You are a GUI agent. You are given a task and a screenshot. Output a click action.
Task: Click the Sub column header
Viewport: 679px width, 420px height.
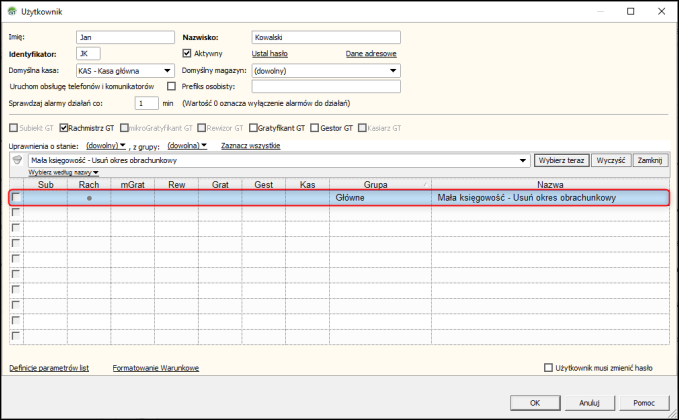click(x=45, y=184)
